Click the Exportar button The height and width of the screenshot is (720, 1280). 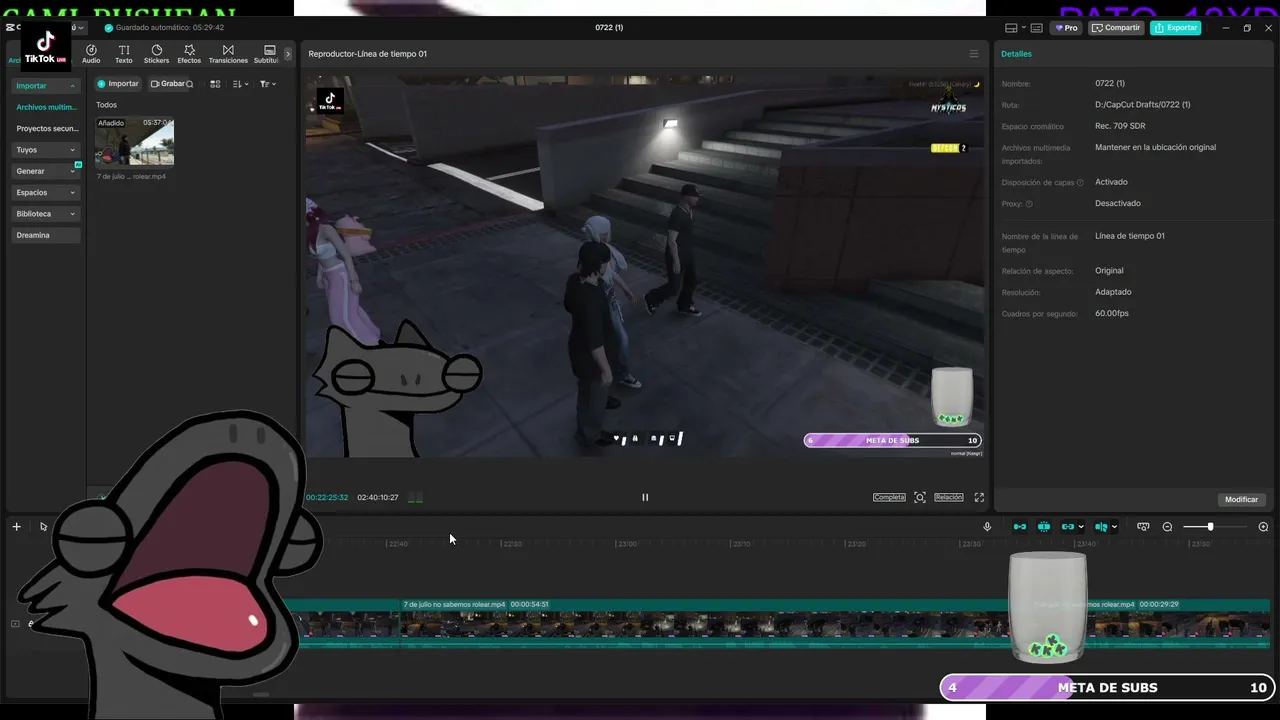(x=1176, y=28)
